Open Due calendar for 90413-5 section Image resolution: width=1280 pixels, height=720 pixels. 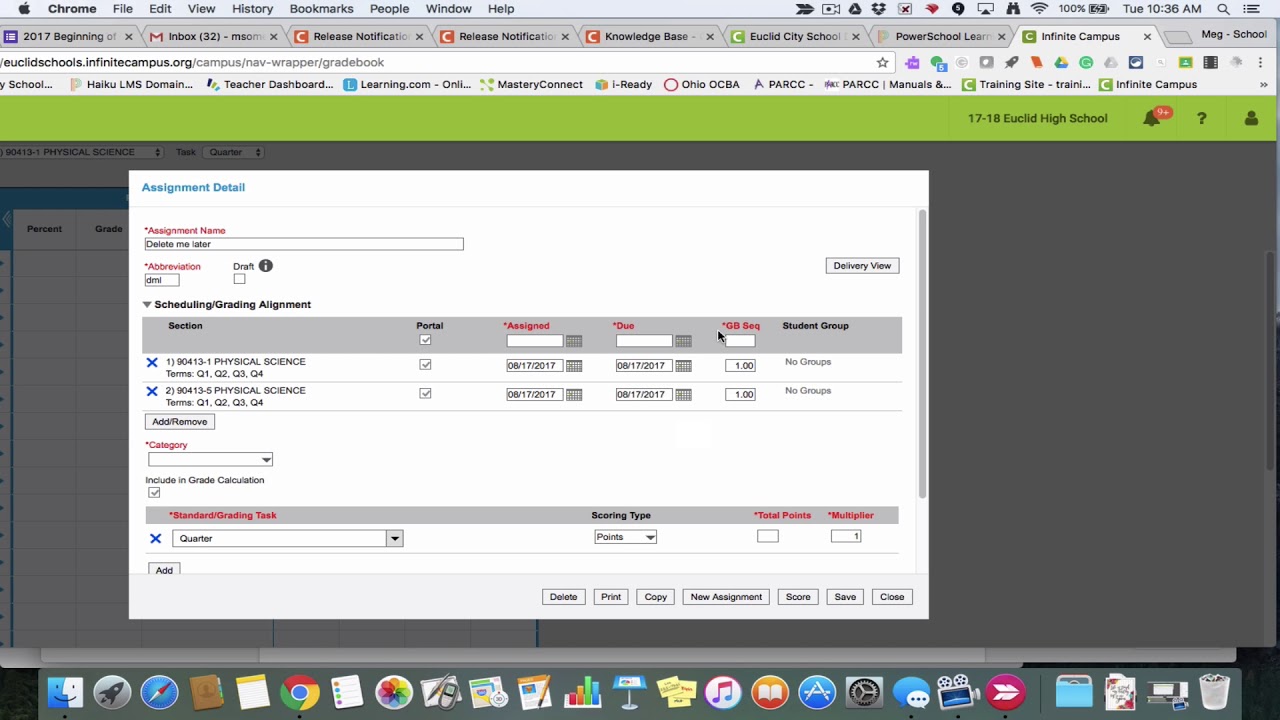(x=683, y=395)
